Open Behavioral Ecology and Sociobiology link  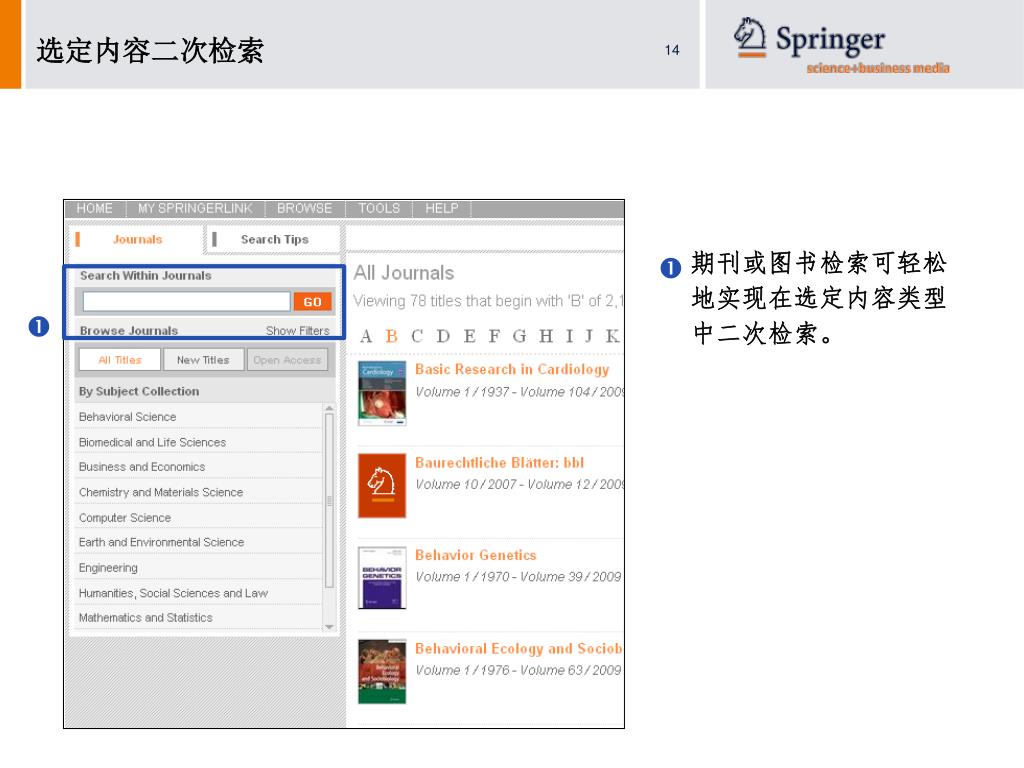[519, 648]
